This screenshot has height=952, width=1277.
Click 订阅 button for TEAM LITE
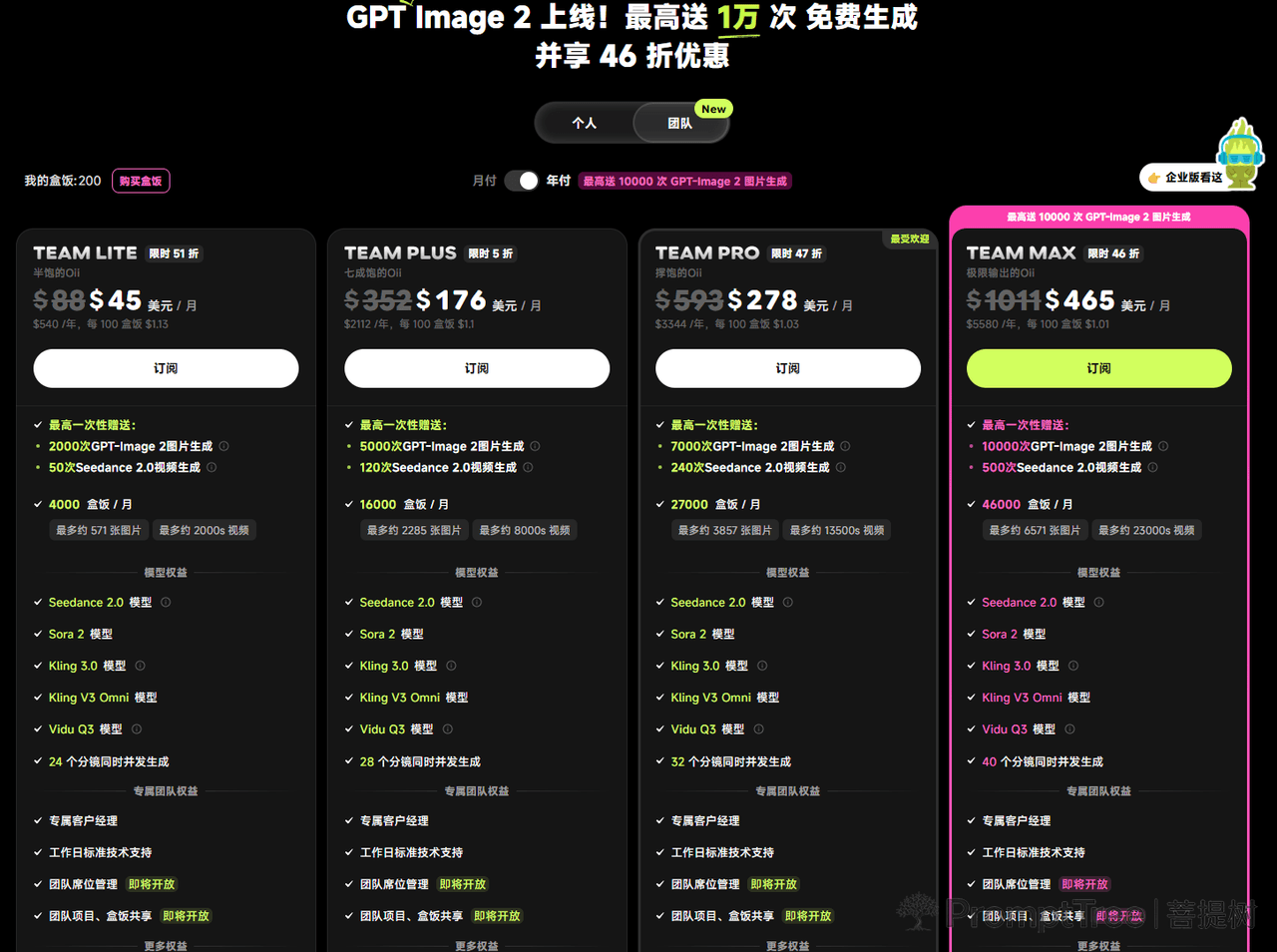click(166, 368)
